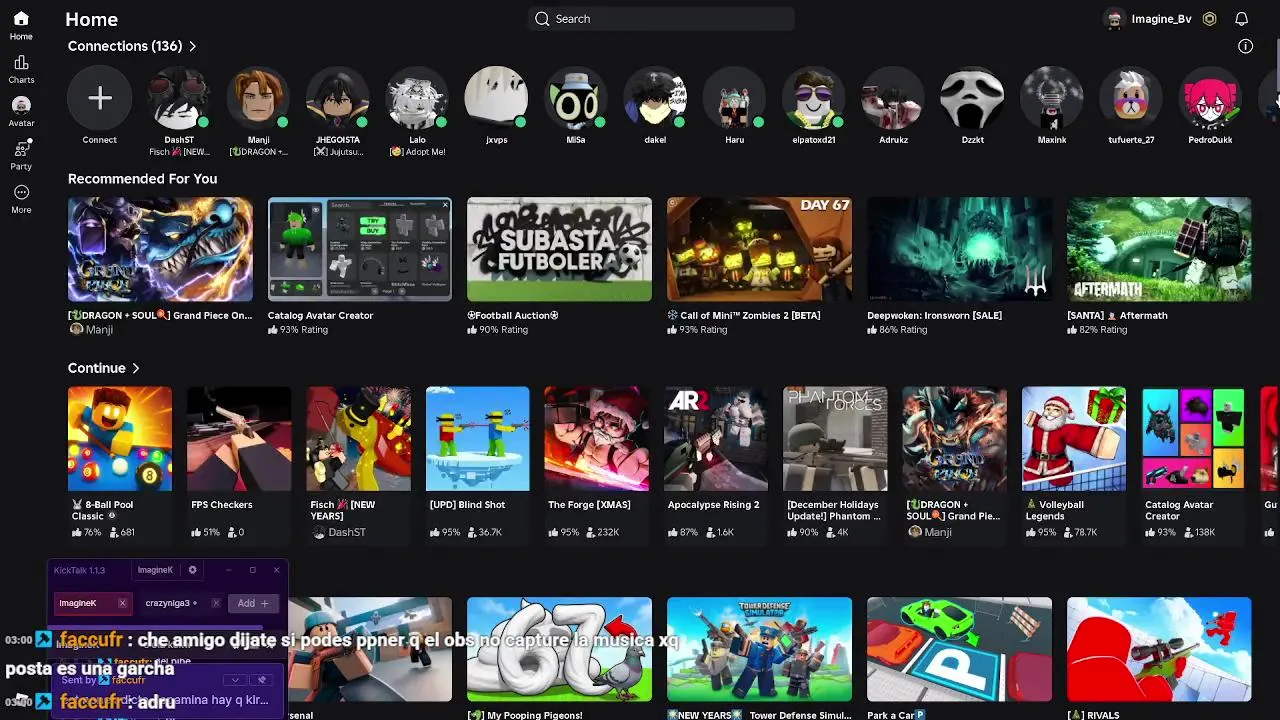Open PedroDukk connection avatar

[x=1210, y=98]
